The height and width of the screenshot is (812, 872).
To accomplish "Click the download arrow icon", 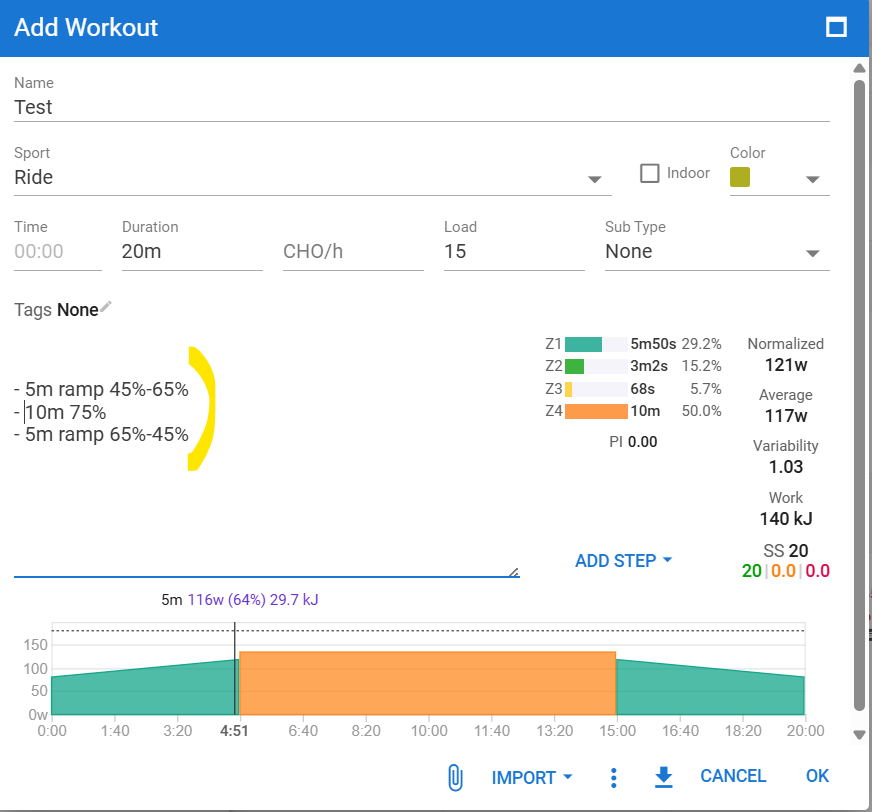I will click(662, 777).
